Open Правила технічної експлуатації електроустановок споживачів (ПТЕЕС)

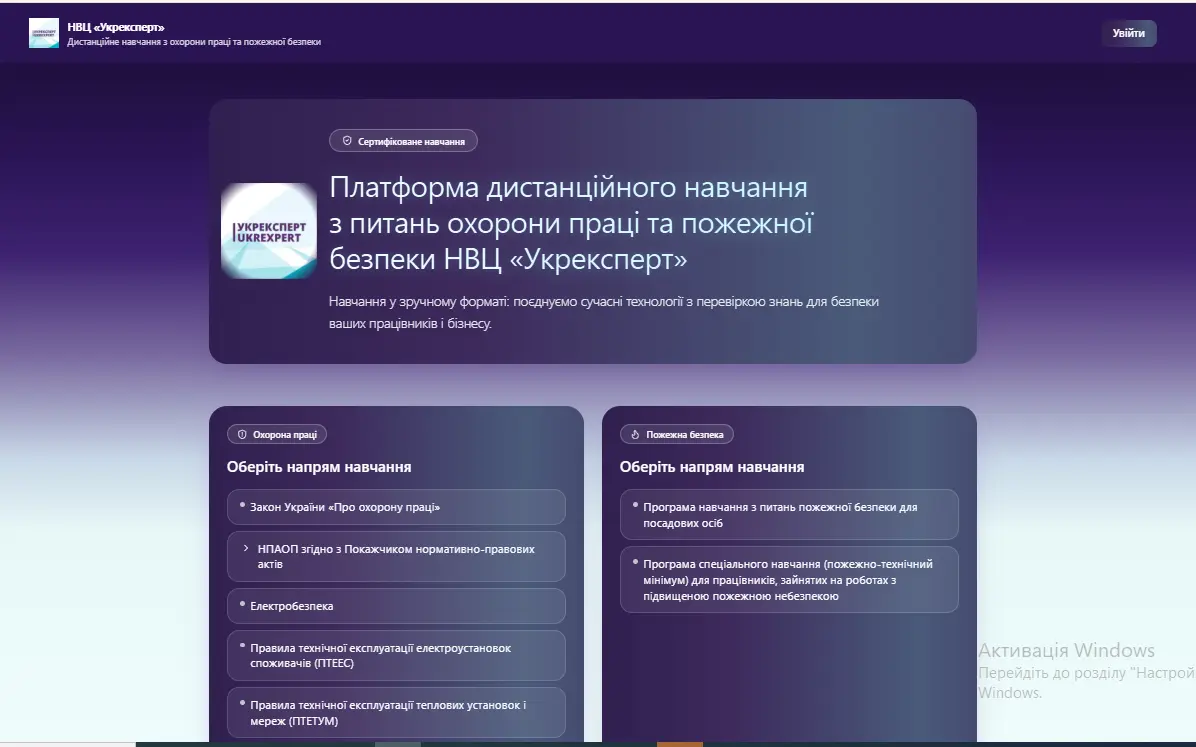396,655
